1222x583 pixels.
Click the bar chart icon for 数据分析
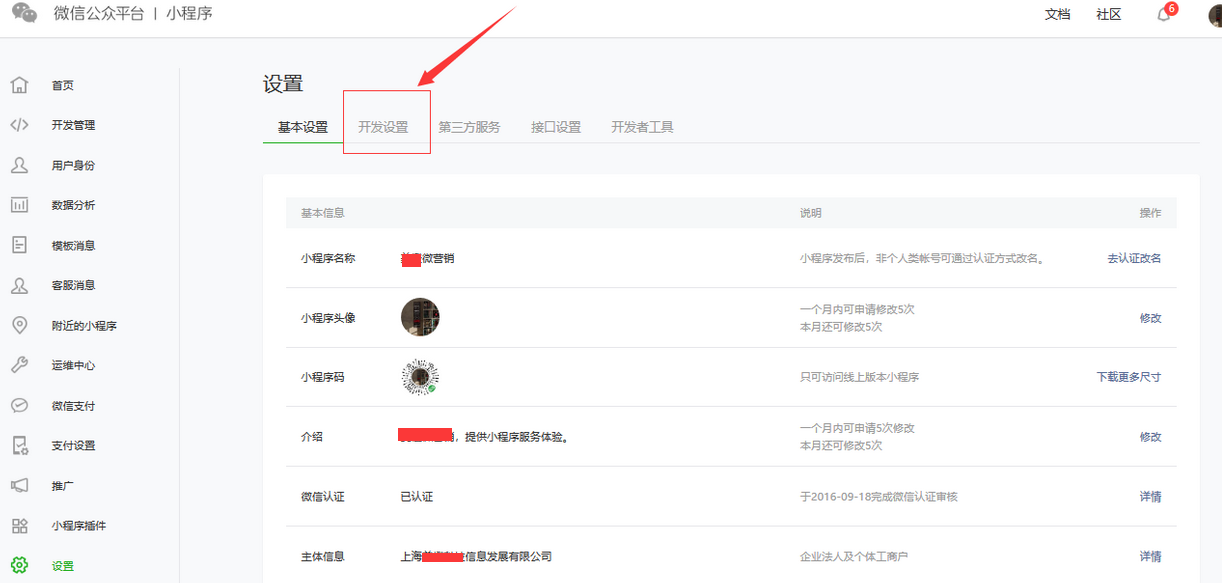tap(19, 205)
